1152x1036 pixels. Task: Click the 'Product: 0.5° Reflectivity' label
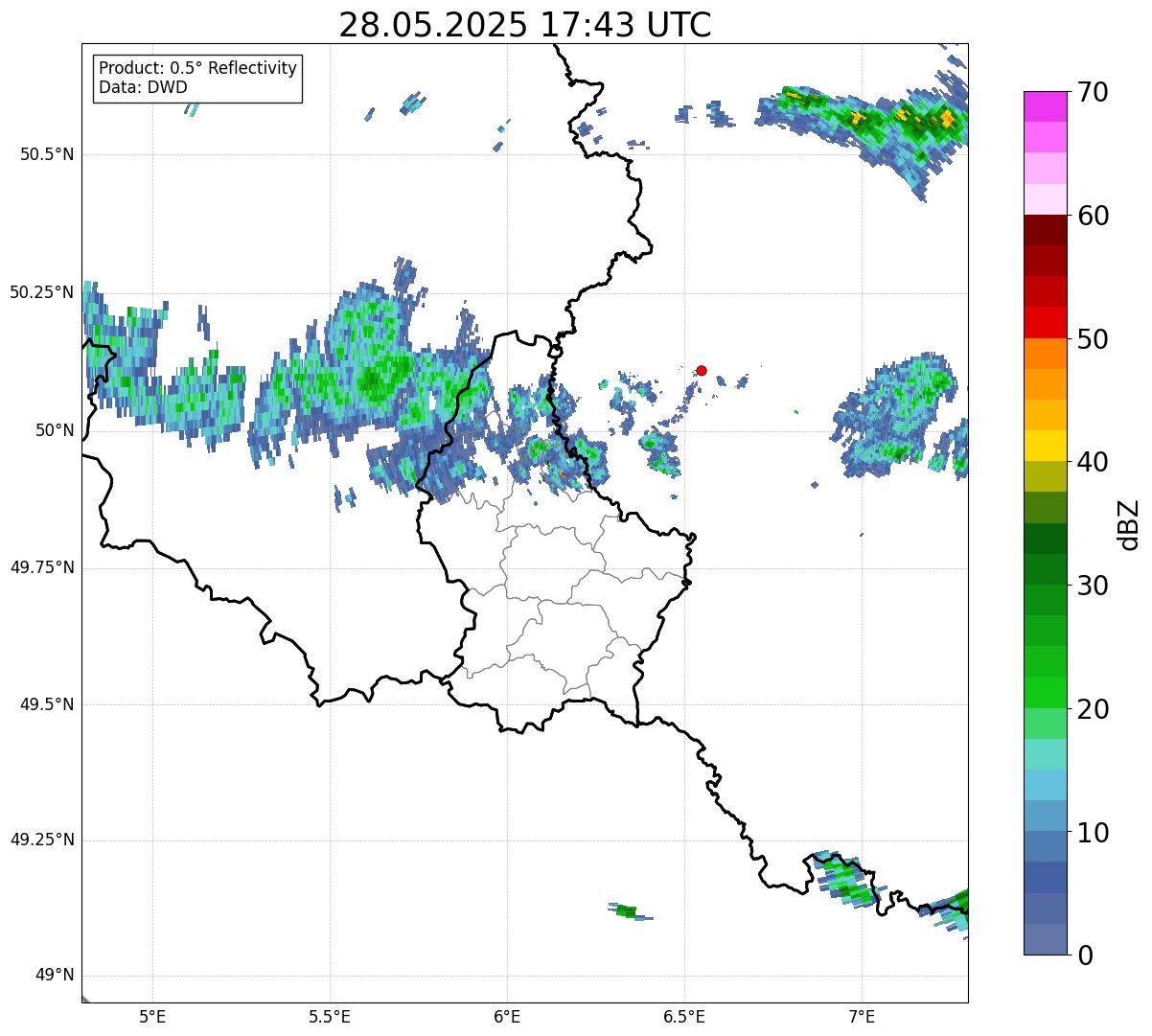pos(198,69)
